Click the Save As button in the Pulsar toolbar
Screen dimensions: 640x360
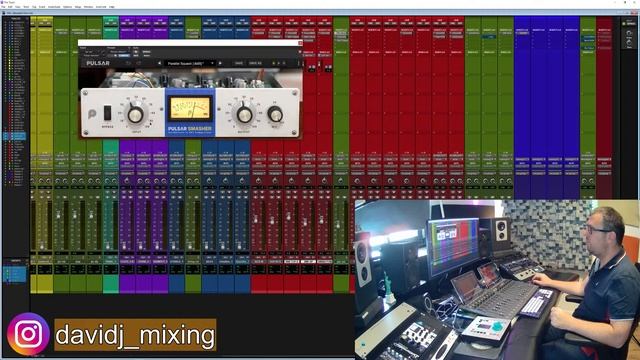pos(255,63)
